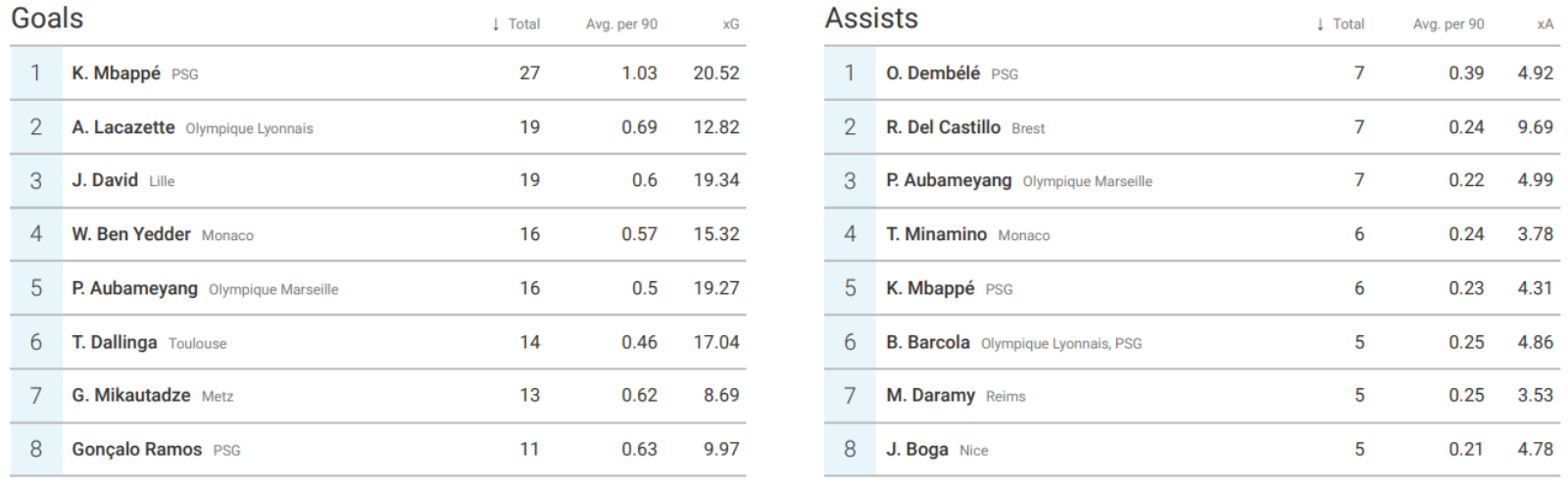1568x489 pixels.
Task: Click the Olympique Lyonnais team label beside Lacazette
Action: point(249,128)
